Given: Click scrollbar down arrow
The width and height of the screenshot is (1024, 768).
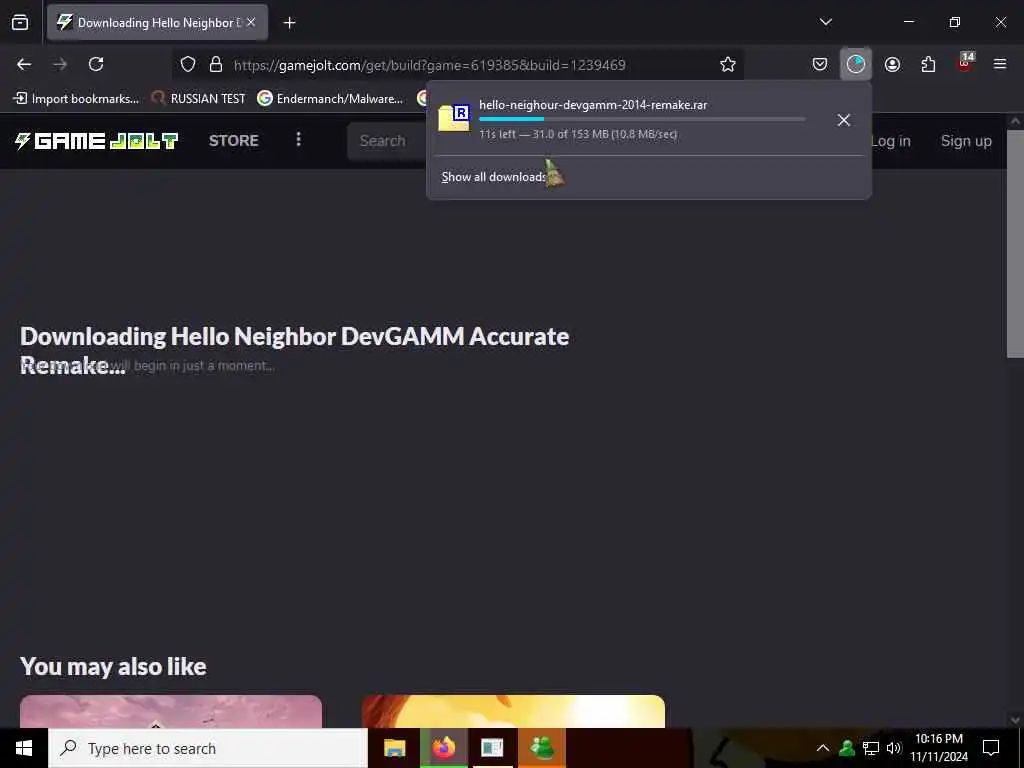Looking at the screenshot, I should tap(1015, 720).
